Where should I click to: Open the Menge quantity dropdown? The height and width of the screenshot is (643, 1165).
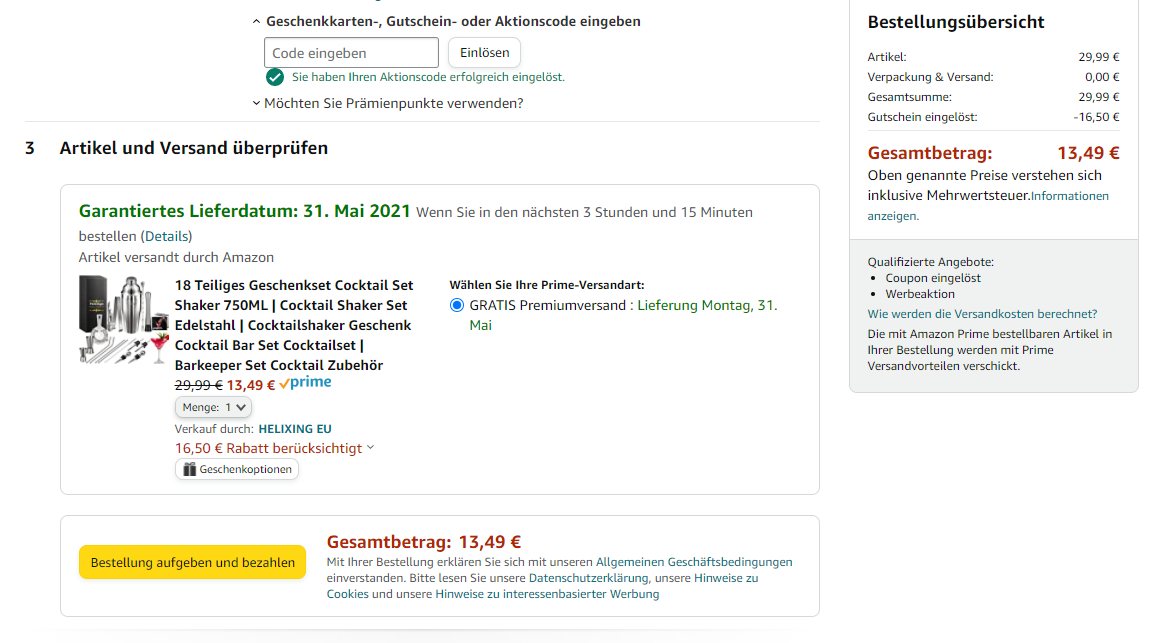click(x=213, y=407)
